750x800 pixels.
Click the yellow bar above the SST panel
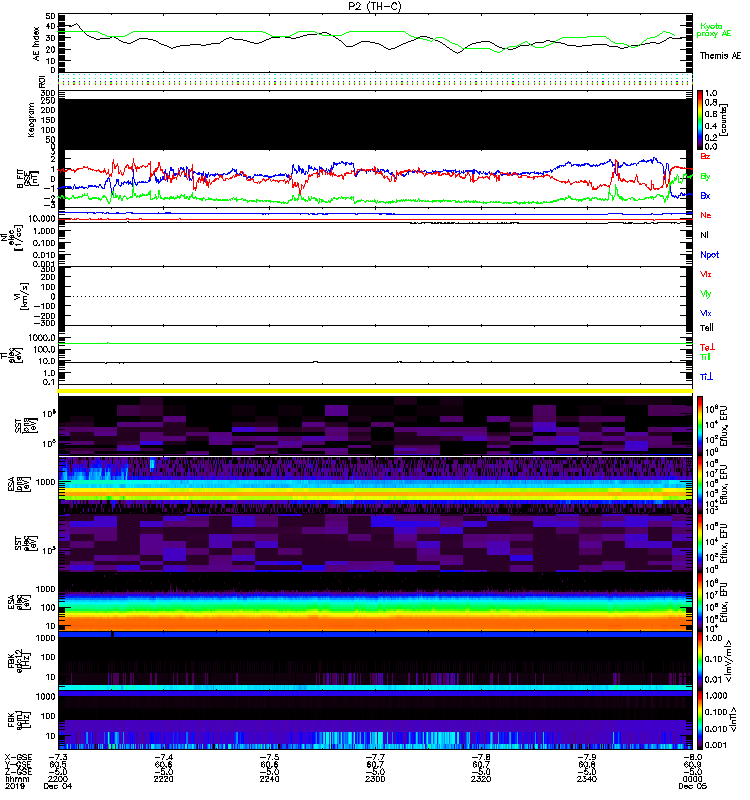tap(375, 391)
